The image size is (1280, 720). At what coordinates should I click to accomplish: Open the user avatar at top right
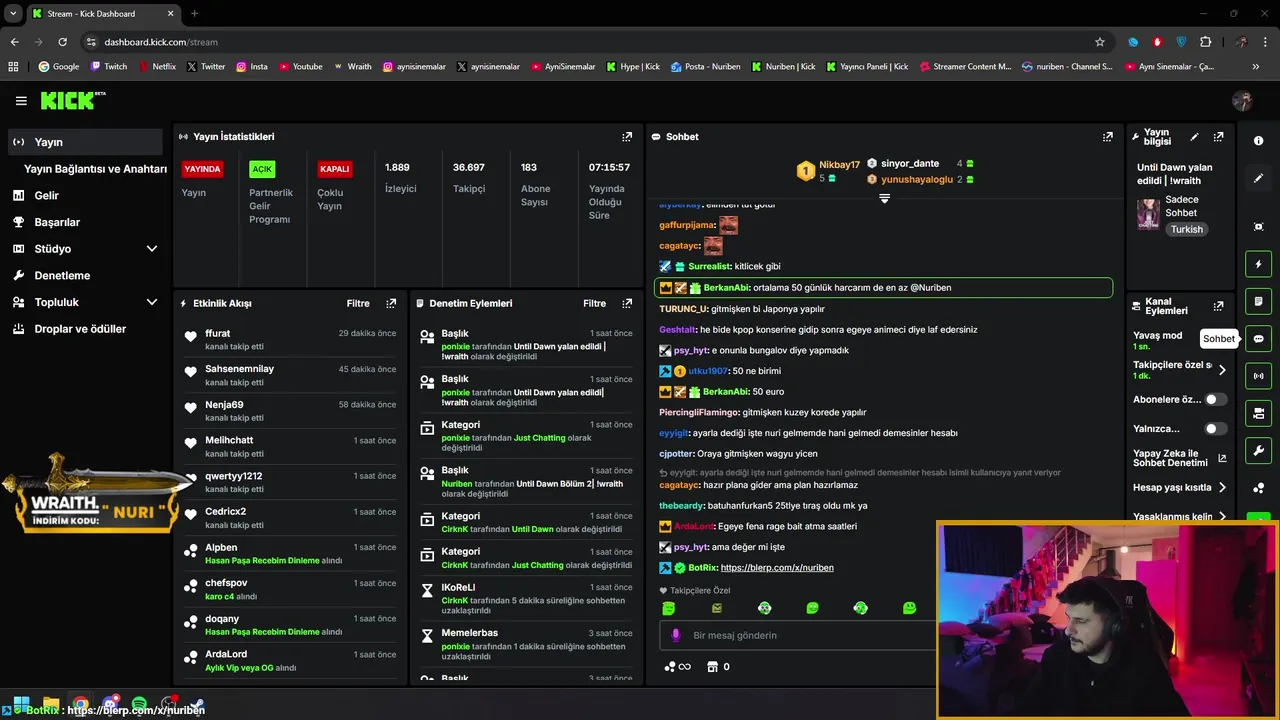[x=1242, y=100]
